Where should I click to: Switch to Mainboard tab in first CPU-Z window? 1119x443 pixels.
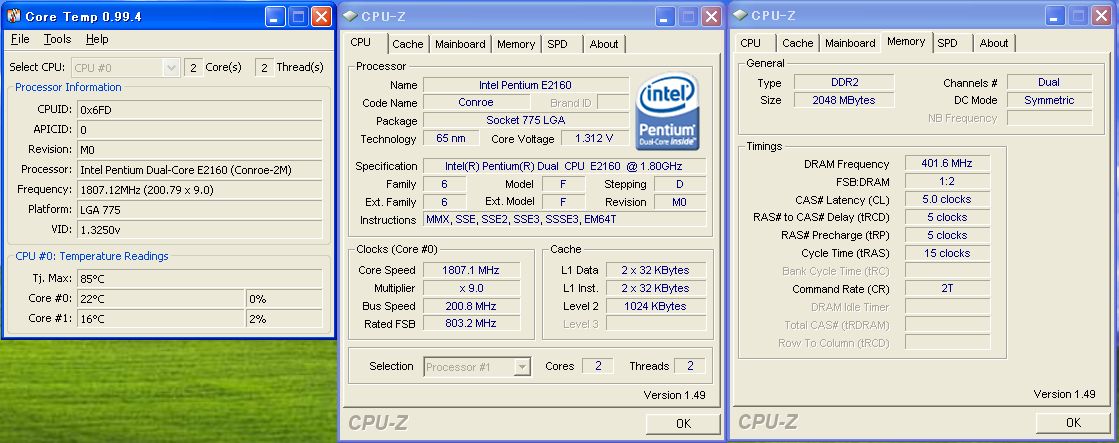point(460,44)
